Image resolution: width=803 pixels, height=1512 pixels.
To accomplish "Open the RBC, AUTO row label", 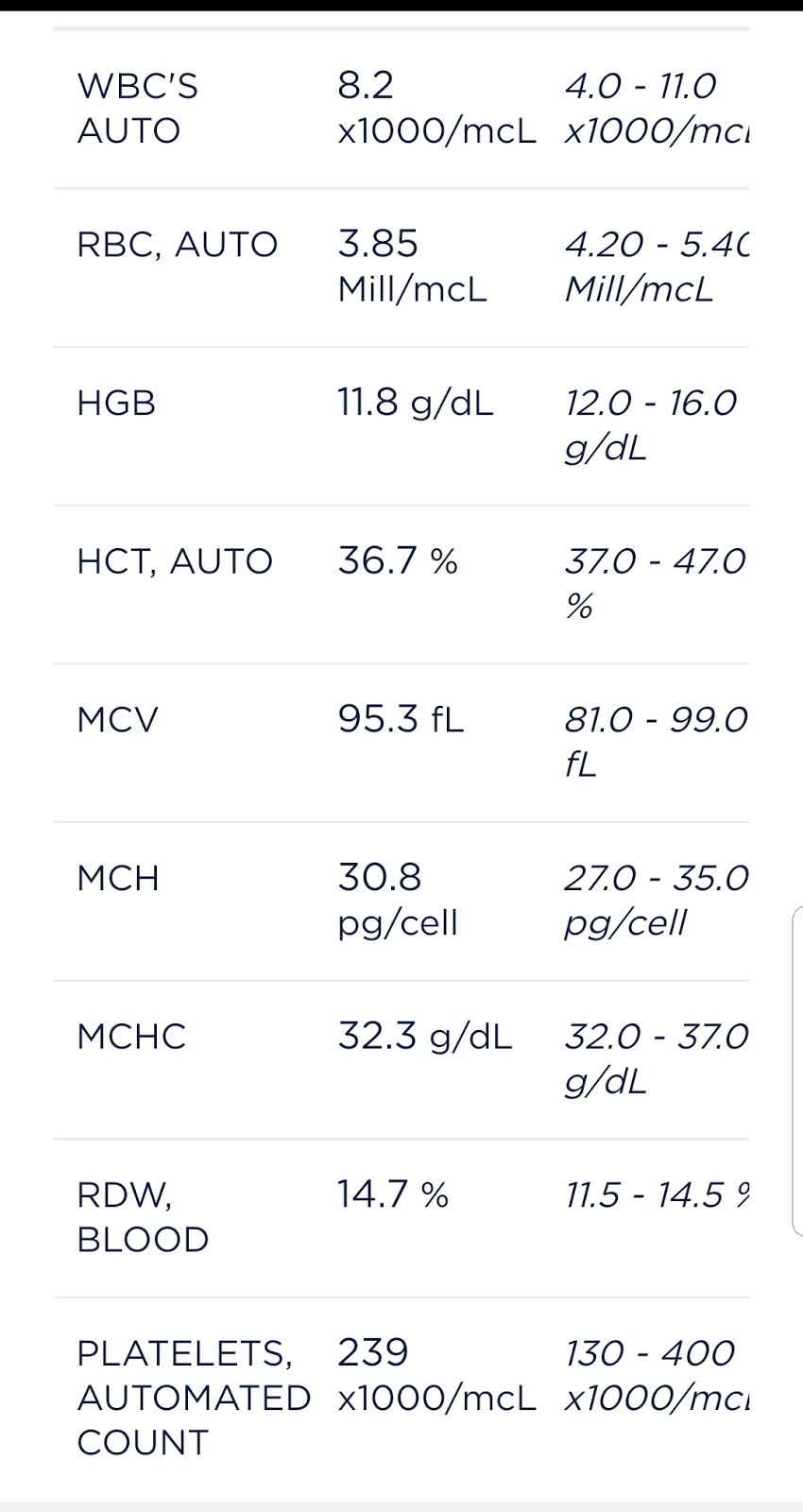I will click(x=178, y=245).
